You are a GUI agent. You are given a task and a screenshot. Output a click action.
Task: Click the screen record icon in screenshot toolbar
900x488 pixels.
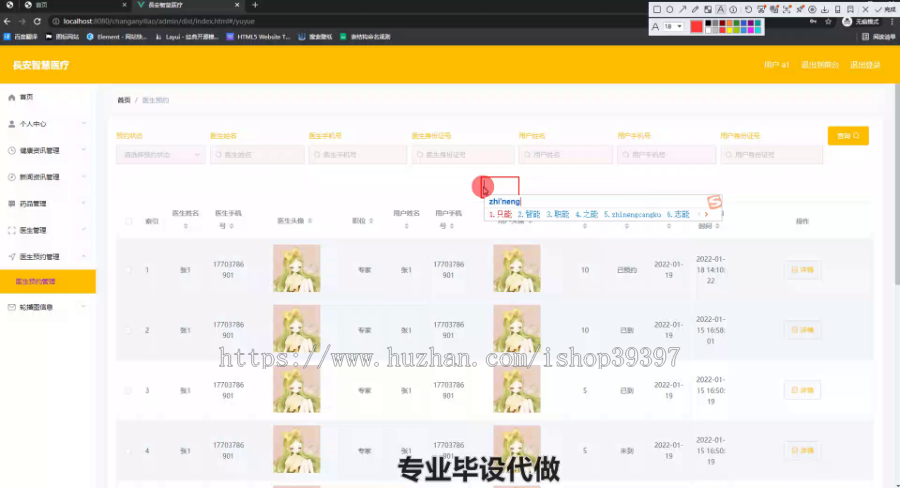812,10
